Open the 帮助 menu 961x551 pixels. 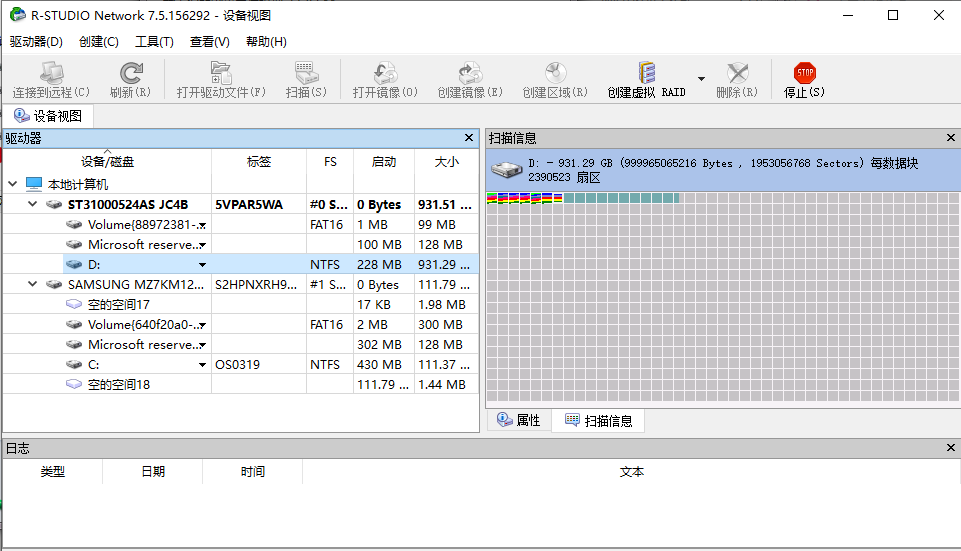point(266,42)
